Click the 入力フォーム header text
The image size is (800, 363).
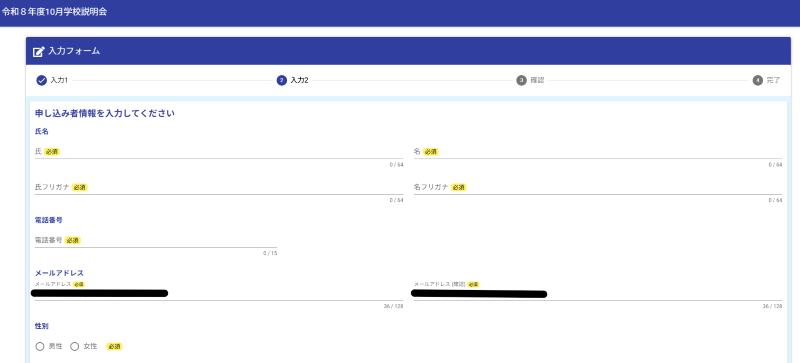pos(74,51)
